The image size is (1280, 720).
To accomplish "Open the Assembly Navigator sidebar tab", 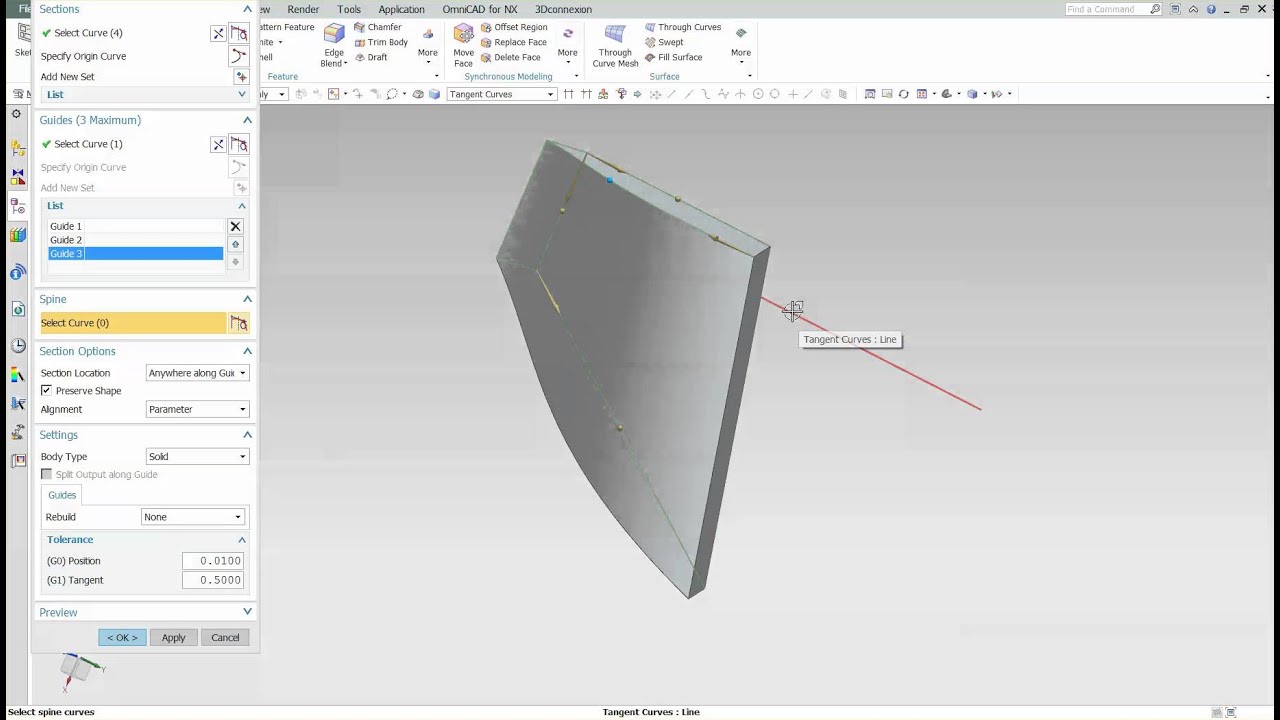I will click(18, 149).
